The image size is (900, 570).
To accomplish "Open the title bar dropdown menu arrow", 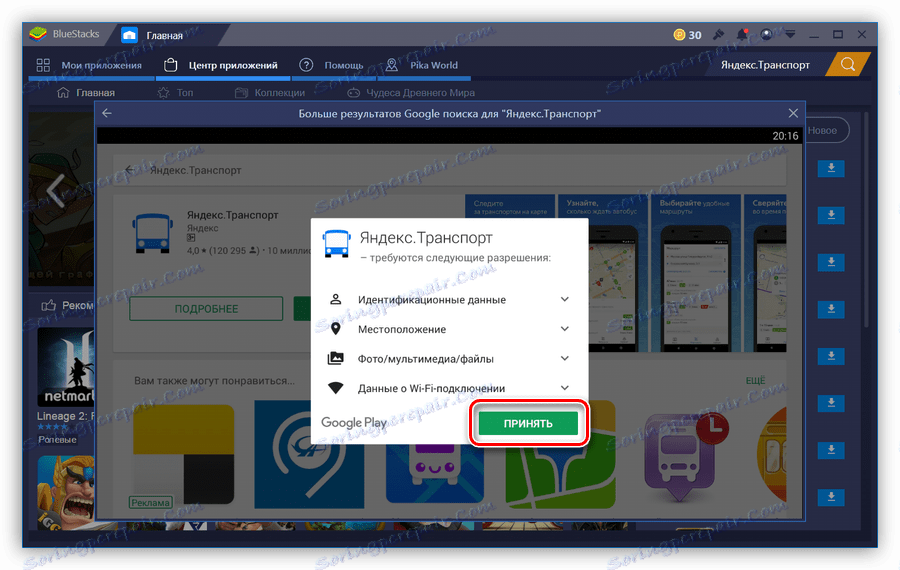I will (790, 34).
